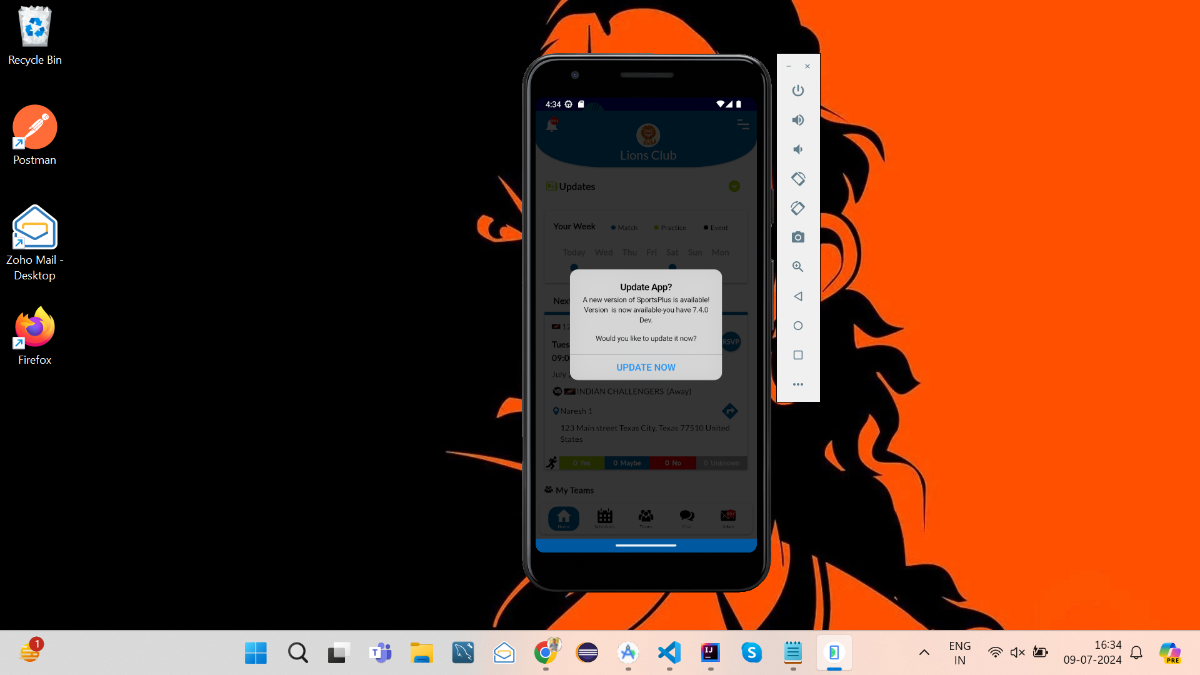Select the 0 Unknown availability segment

[x=722, y=463]
